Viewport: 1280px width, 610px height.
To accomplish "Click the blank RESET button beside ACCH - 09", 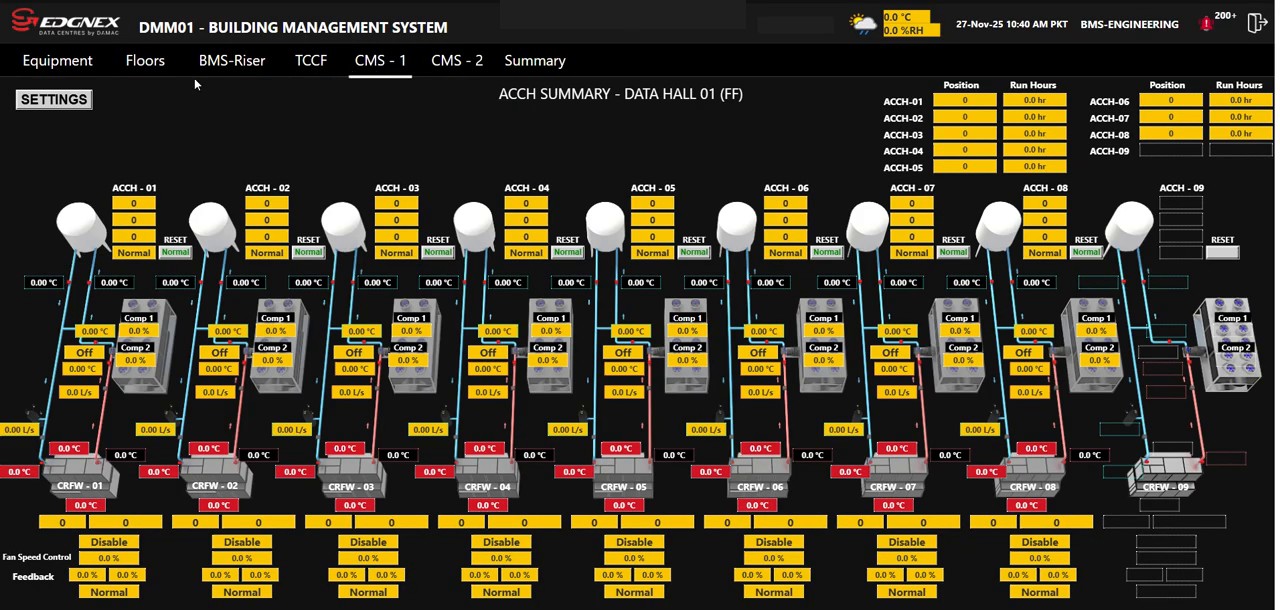I will 1222,252.
